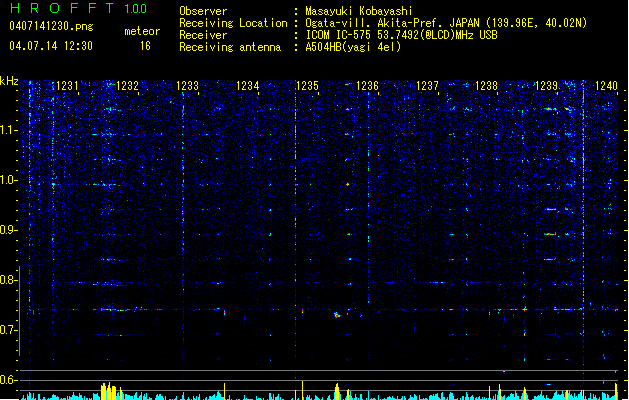
Task: Select the meteor count 16
Action: point(145,46)
